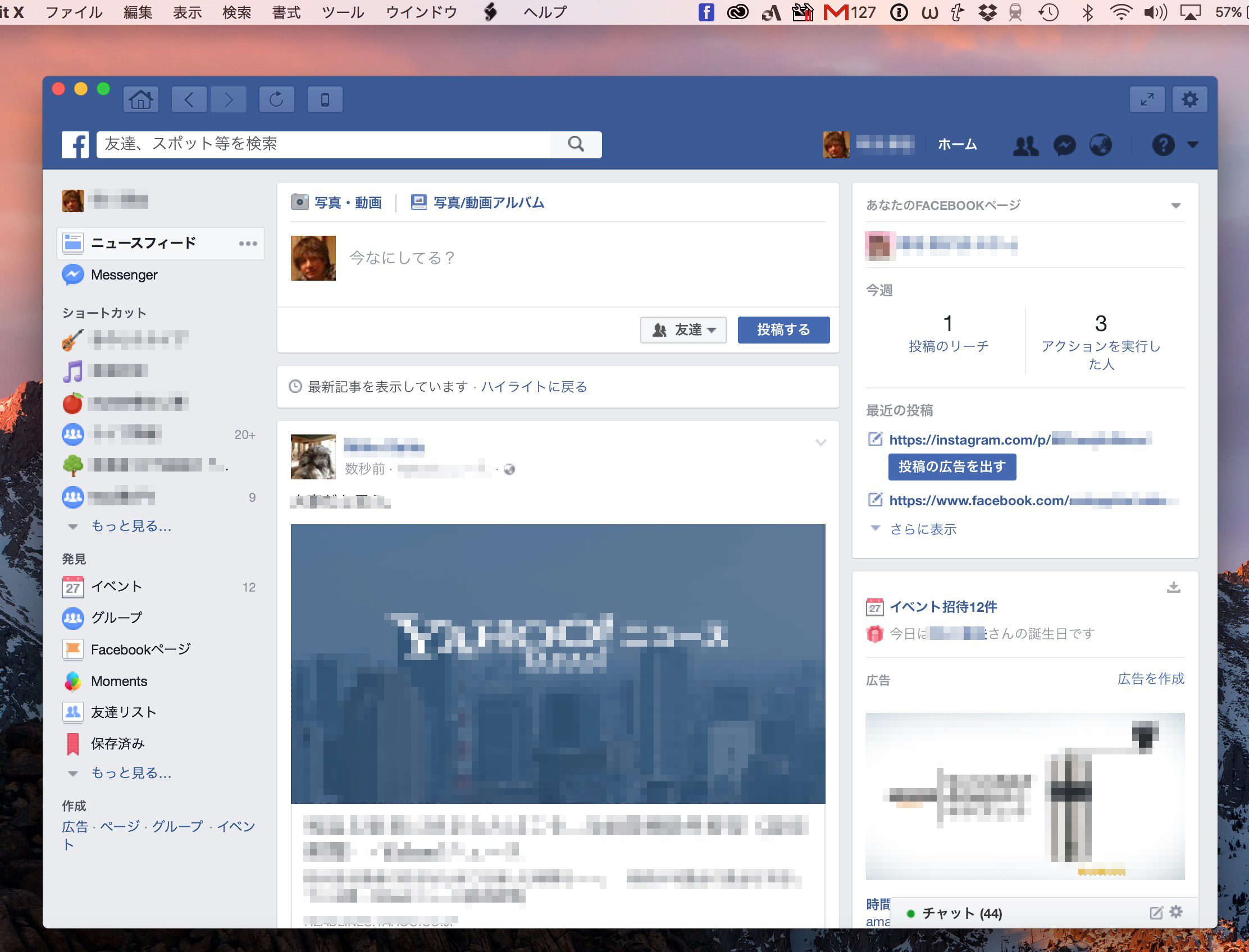The image size is (1249, 952).
Task: Open ニュースフィード options ellipsis
Action: pos(248,244)
